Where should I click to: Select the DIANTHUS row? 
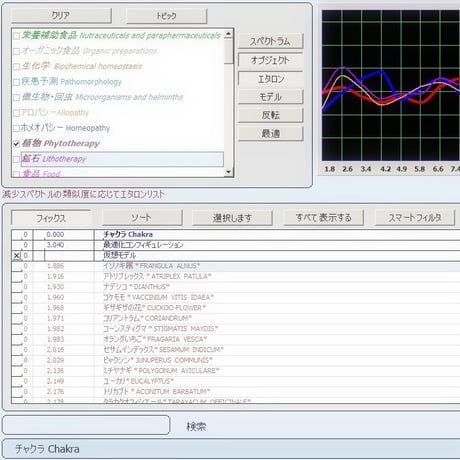(x=235, y=287)
